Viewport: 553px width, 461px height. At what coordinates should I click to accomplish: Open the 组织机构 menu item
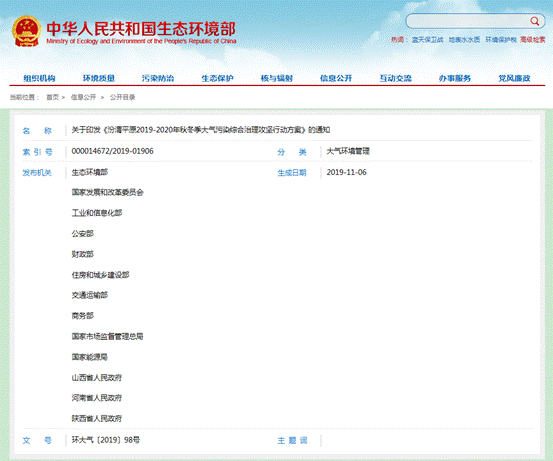39,78
